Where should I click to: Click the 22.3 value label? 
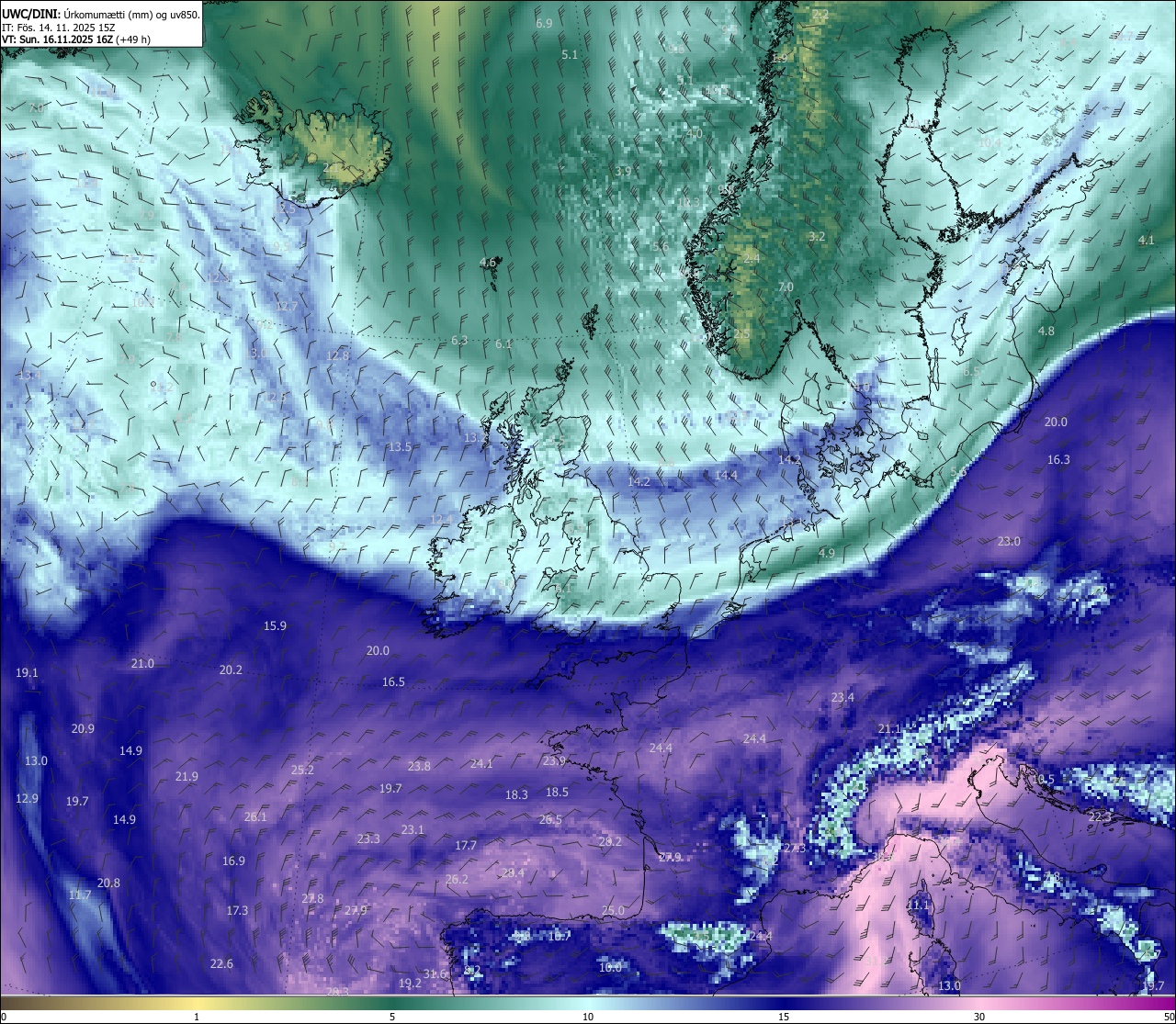point(1100,816)
